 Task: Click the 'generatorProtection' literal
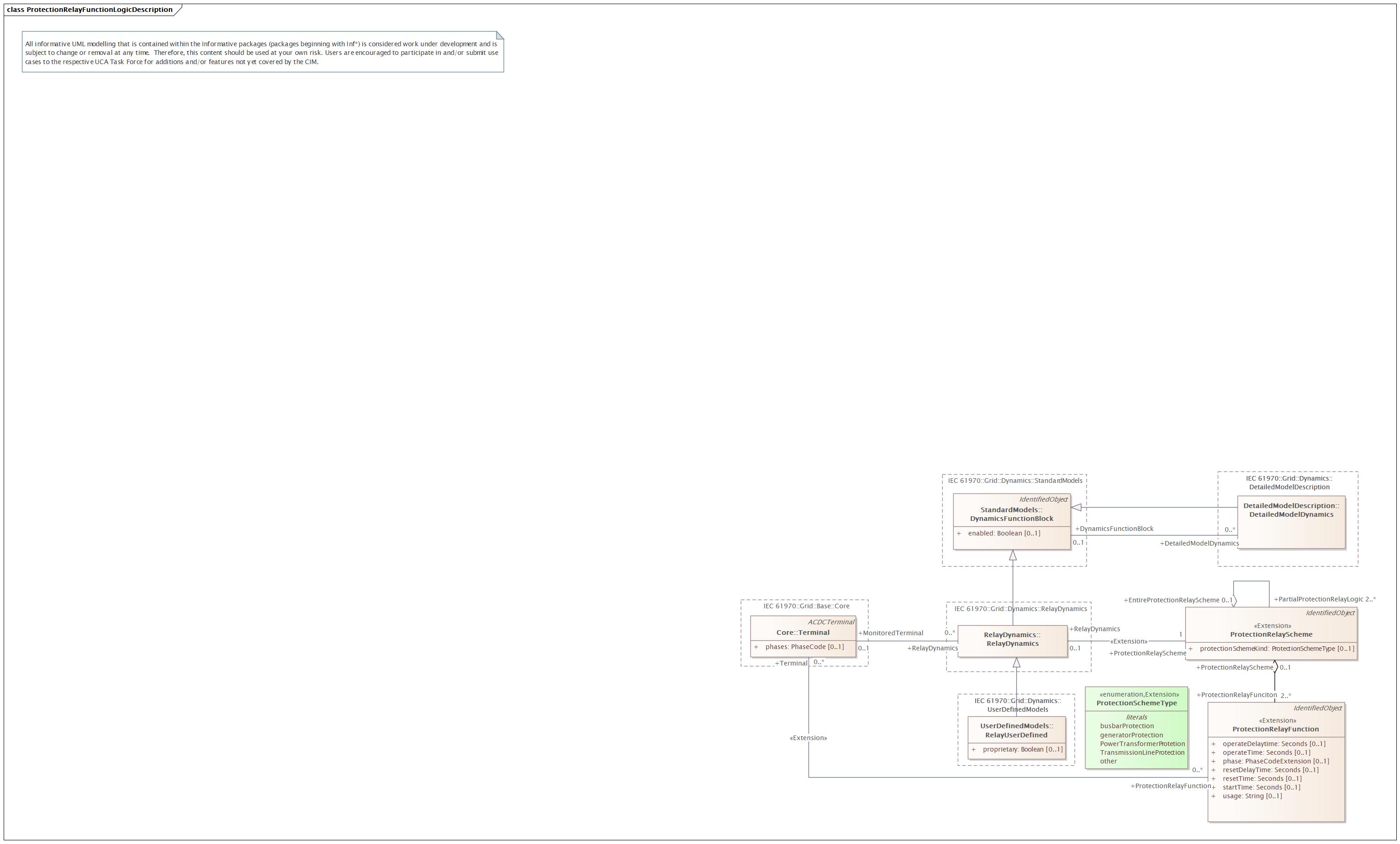pyautogui.click(x=1131, y=735)
